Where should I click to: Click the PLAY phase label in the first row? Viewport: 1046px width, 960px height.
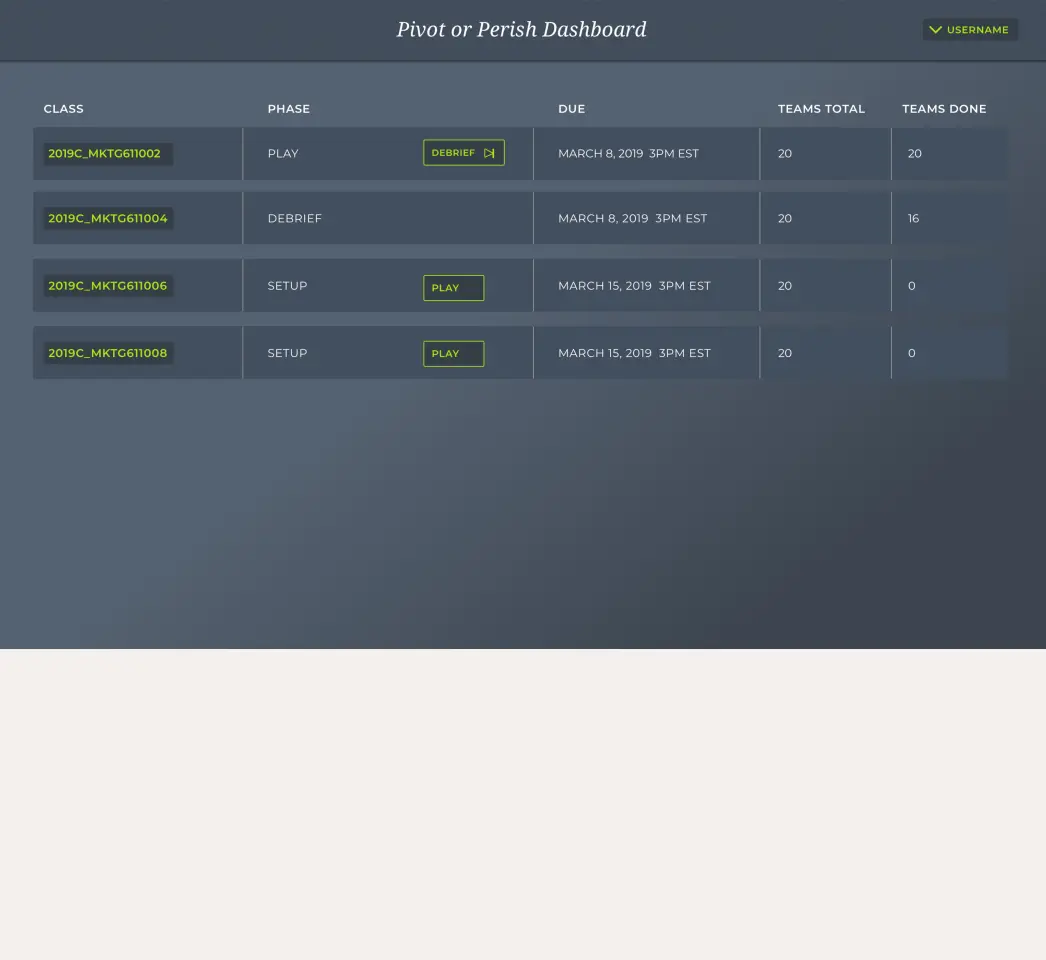click(283, 154)
